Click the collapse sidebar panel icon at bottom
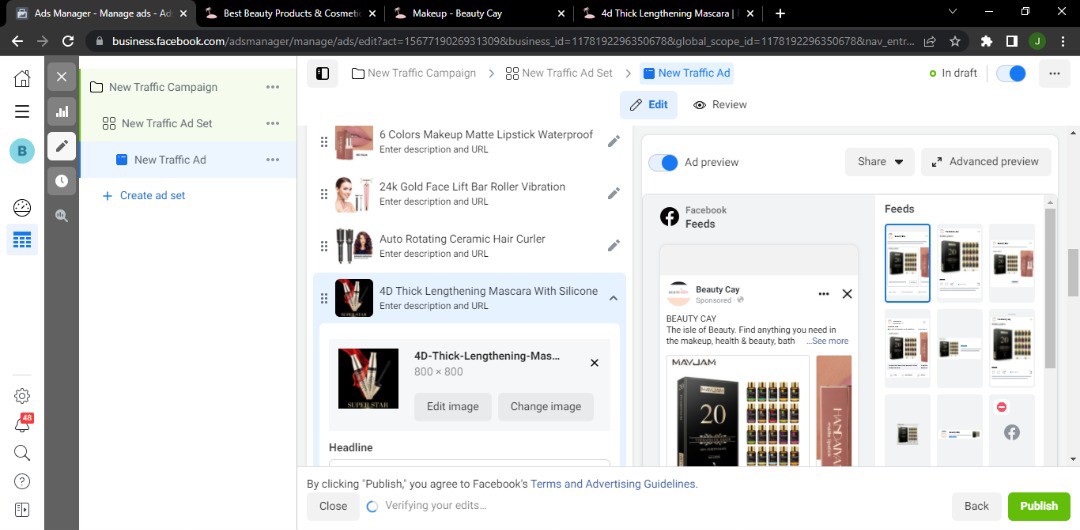 (22, 509)
